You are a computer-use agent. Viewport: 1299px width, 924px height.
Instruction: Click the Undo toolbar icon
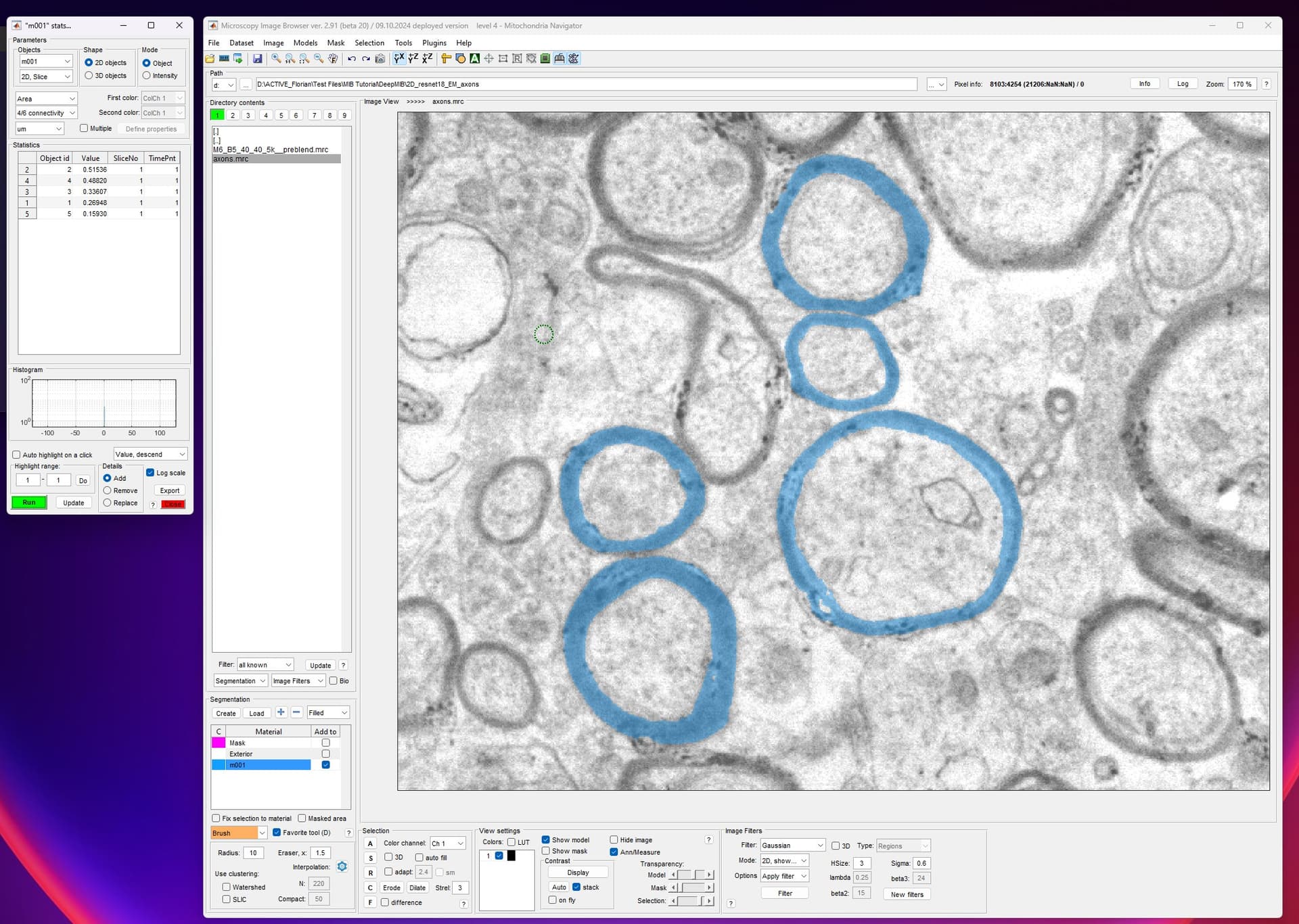click(x=350, y=59)
